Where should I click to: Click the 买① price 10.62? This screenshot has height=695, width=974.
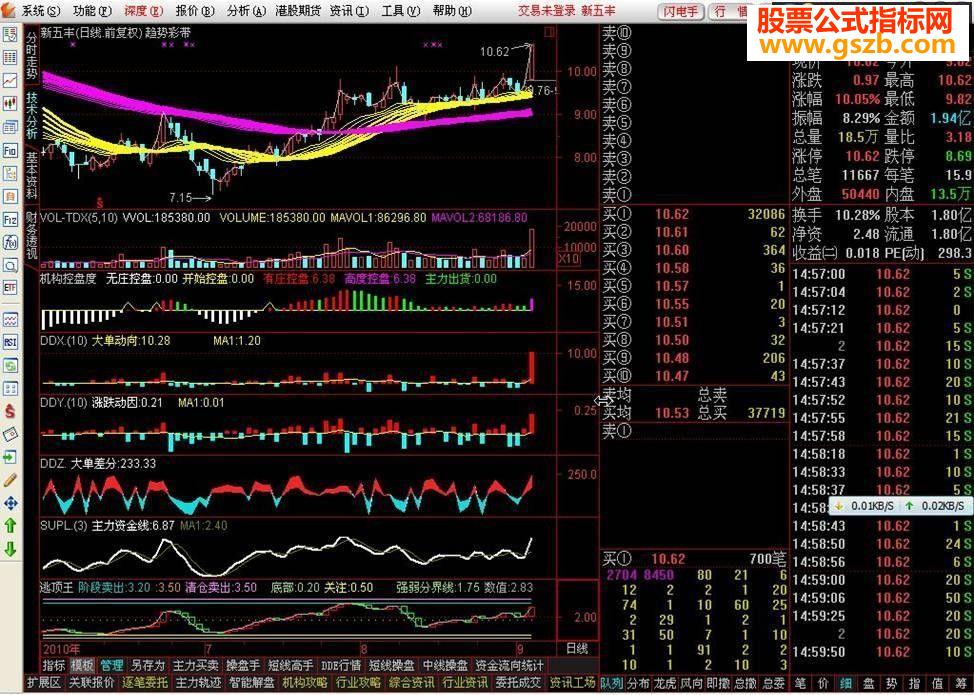coord(671,214)
